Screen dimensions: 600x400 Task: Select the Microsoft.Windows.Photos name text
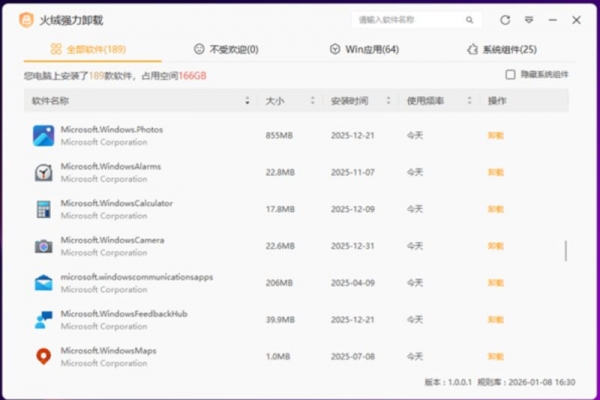(x=112, y=129)
